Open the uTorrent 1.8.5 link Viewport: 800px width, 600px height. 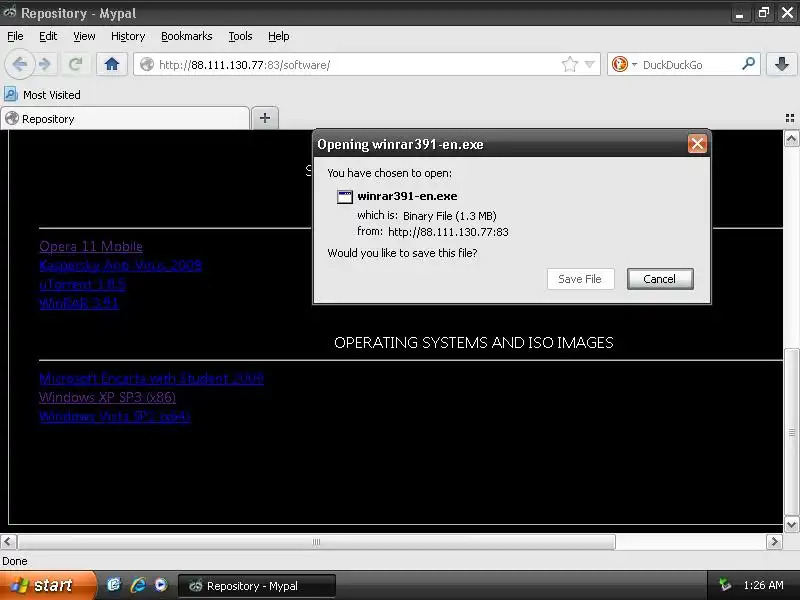pyautogui.click(x=82, y=284)
